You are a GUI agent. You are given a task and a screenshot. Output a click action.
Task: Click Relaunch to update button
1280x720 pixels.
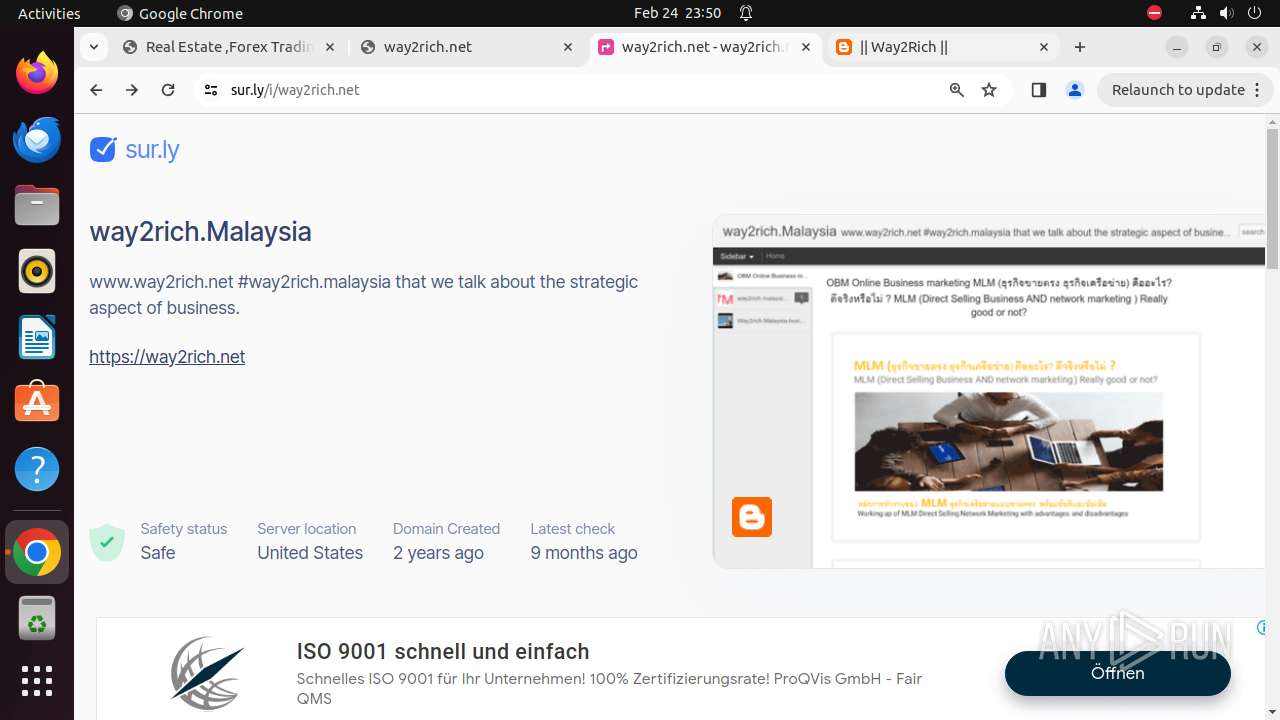coord(1186,90)
